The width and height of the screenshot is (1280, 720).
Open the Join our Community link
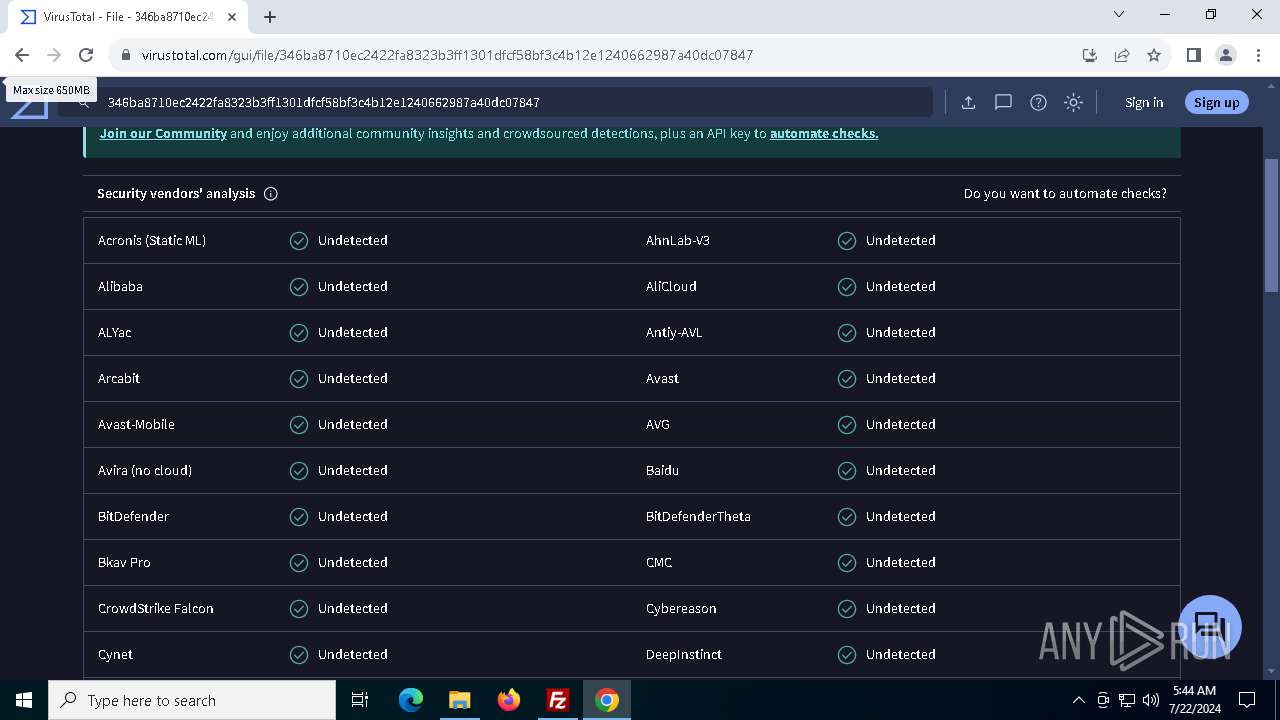pos(163,133)
